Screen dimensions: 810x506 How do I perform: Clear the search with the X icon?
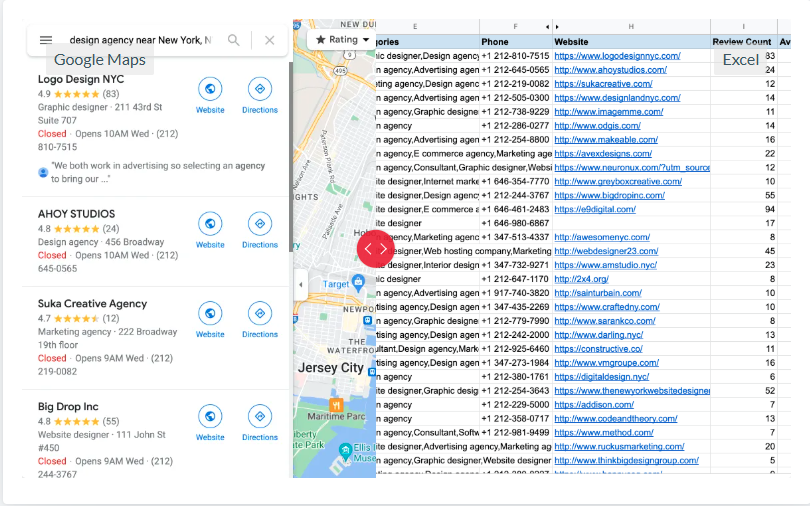pos(269,40)
